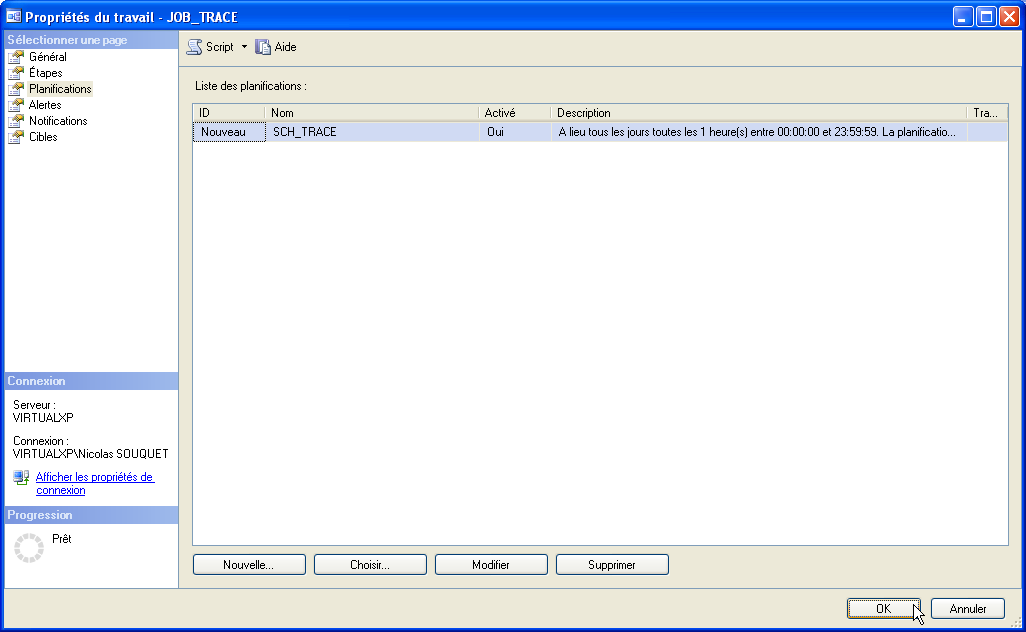Click the Étapes page icon
The image size is (1026, 632).
click(16, 73)
